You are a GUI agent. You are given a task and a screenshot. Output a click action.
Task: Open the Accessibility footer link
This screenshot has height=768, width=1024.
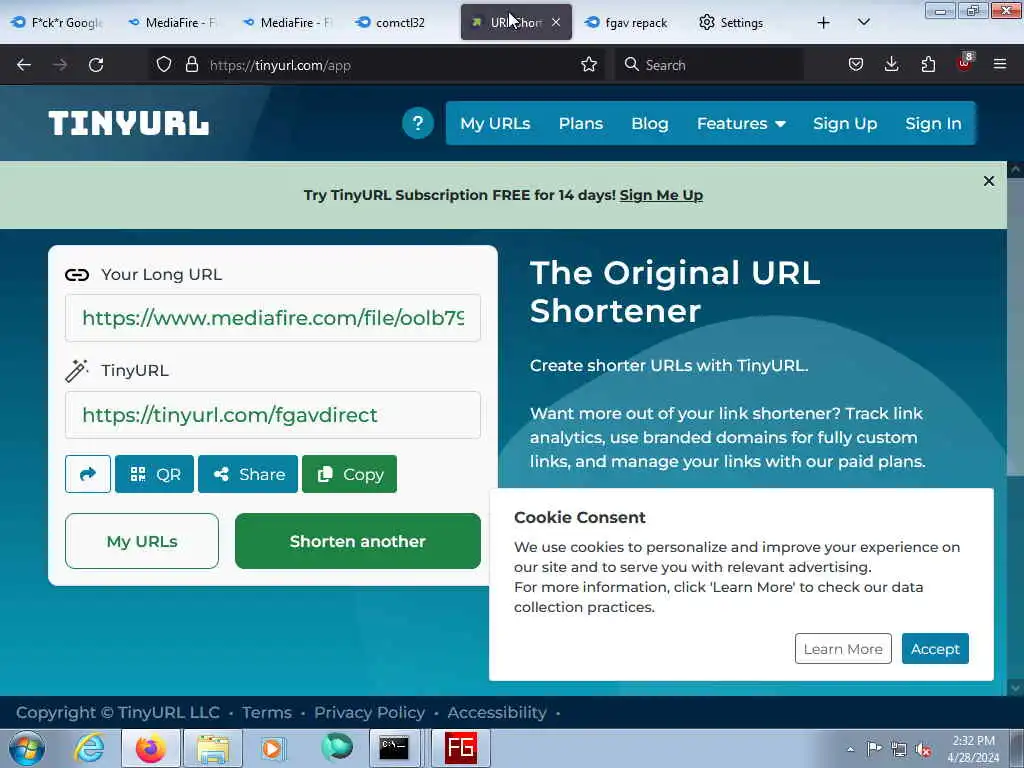click(x=497, y=712)
